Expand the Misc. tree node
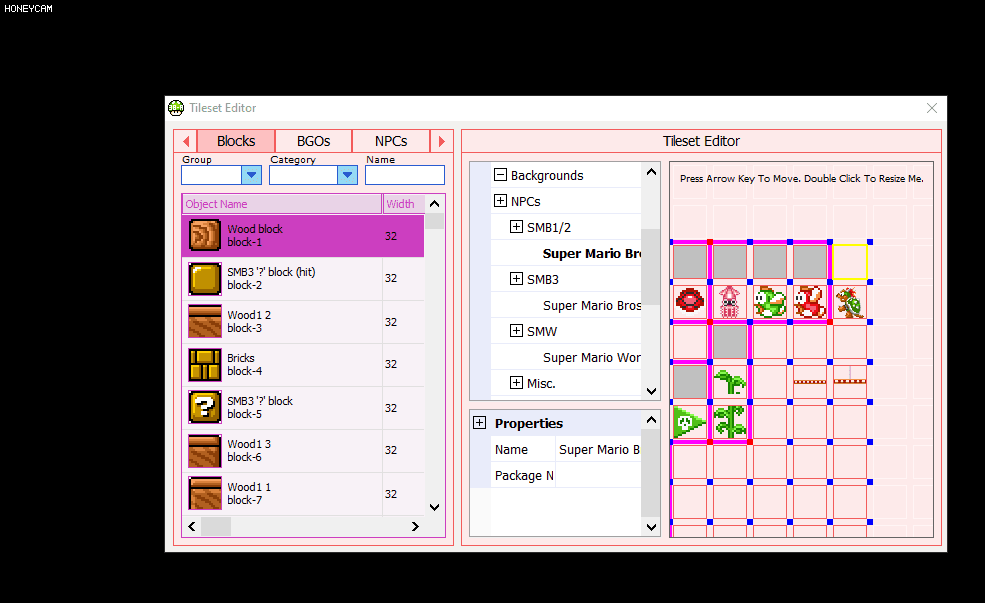 [x=516, y=383]
